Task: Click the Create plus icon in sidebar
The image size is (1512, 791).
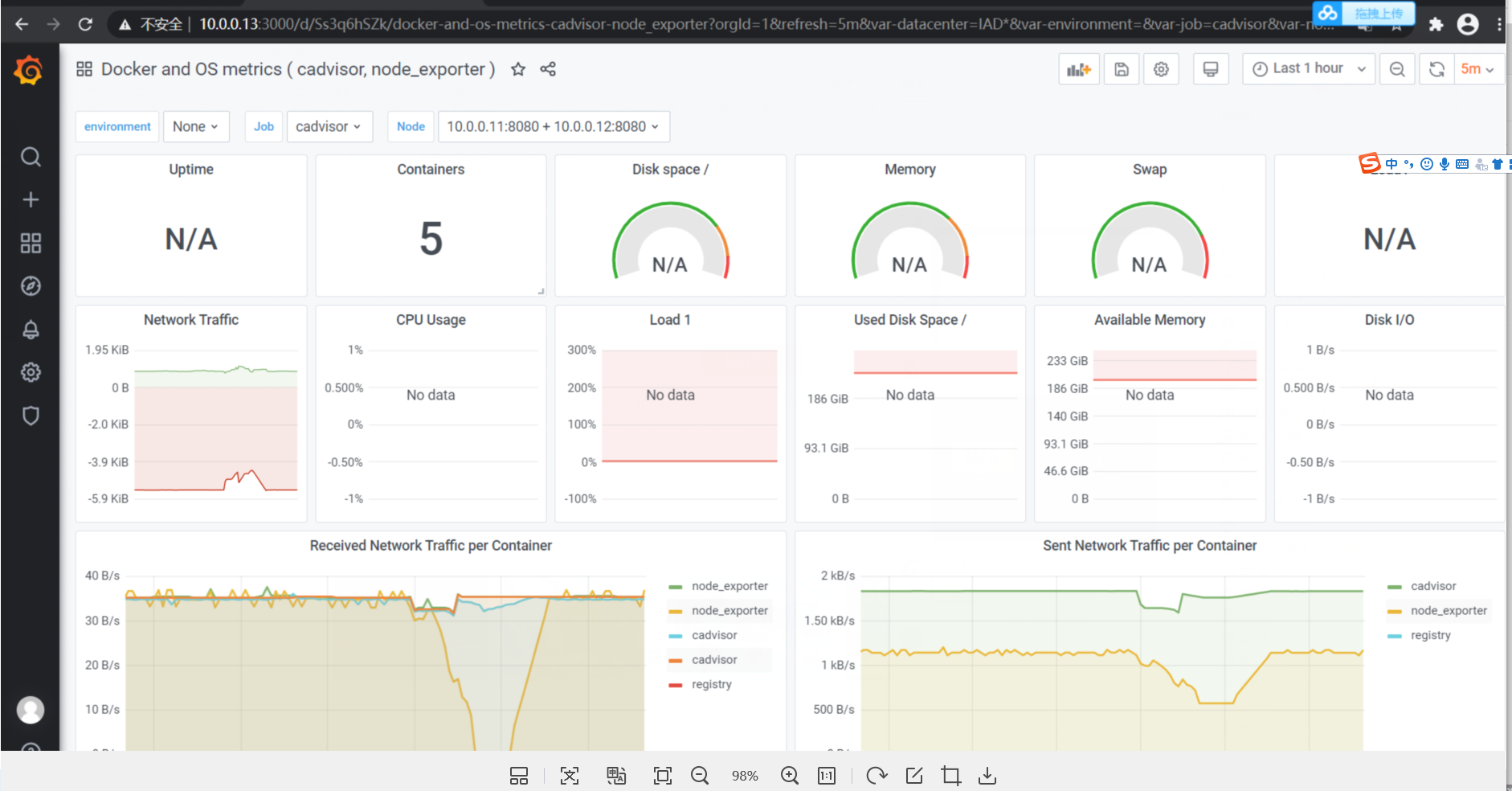Action: [31, 199]
